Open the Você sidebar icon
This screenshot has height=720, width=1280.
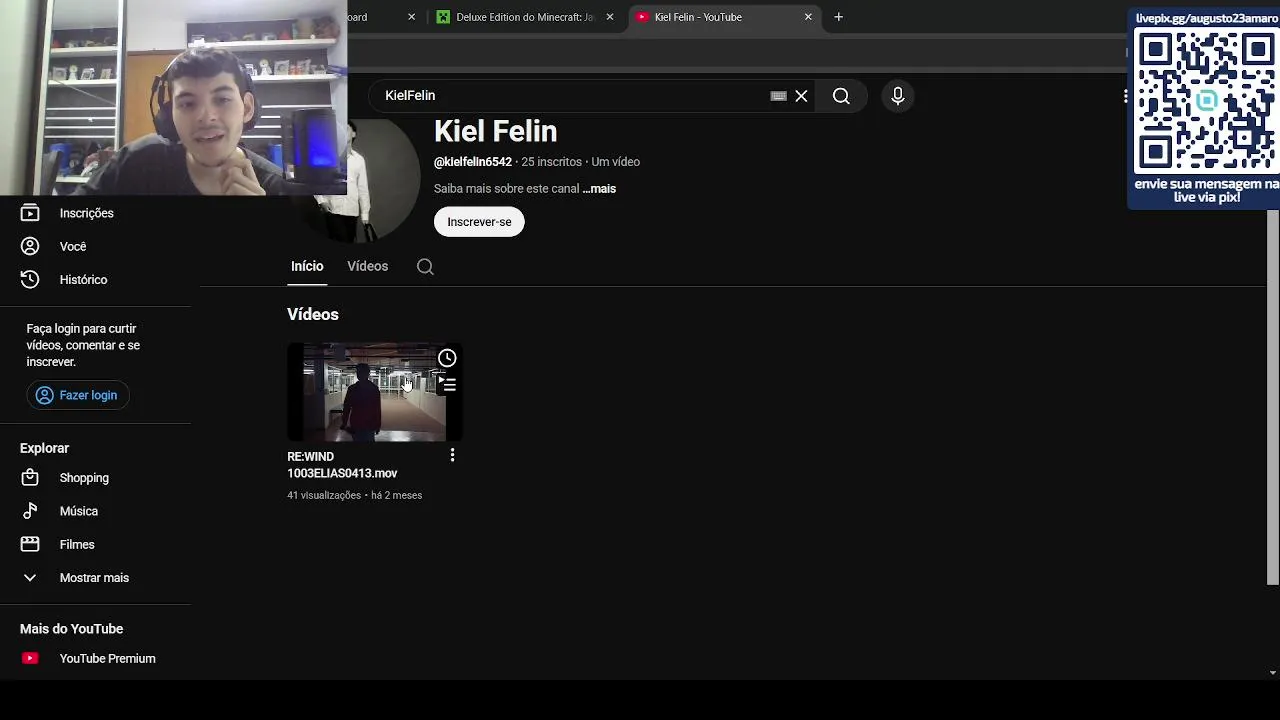point(30,246)
